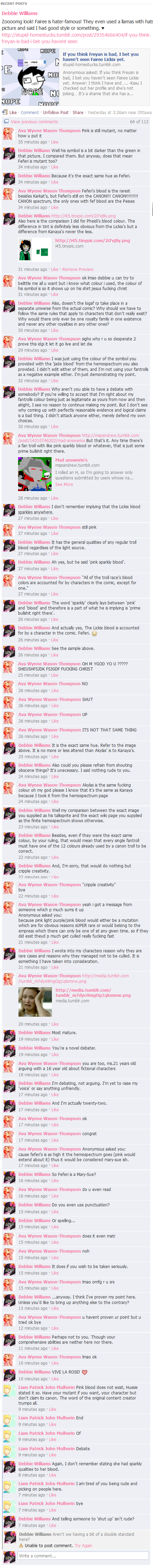
Task: Open the NOPE thumbnail of the Fairee Lickix preview
Action: (x=30, y=77)
